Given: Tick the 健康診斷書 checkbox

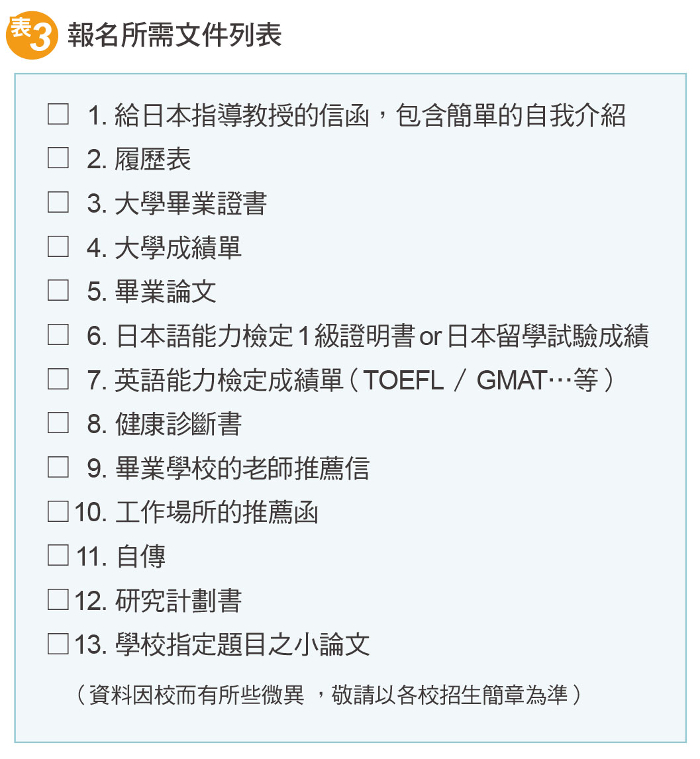Looking at the screenshot, I should [58, 423].
